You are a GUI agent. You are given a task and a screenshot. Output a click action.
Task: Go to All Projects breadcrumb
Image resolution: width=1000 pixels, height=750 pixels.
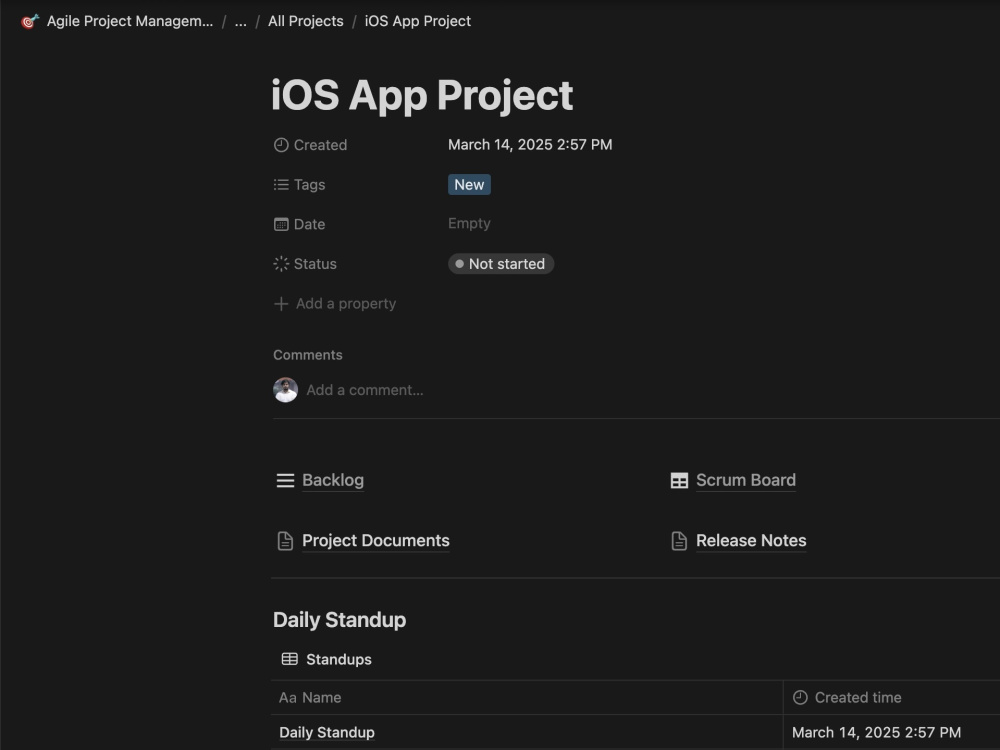(x=305, y=21)
